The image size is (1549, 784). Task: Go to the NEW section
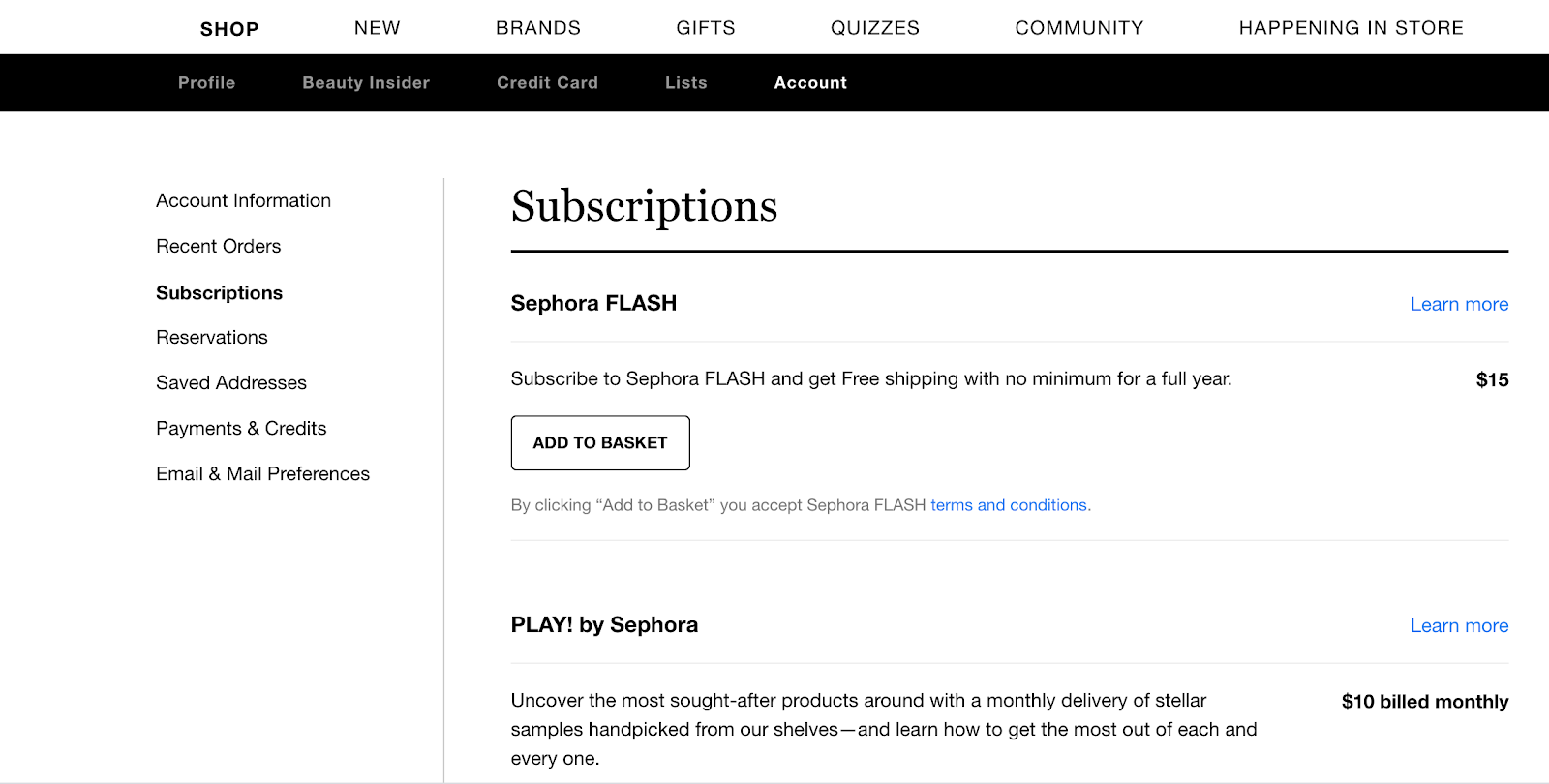377,28
